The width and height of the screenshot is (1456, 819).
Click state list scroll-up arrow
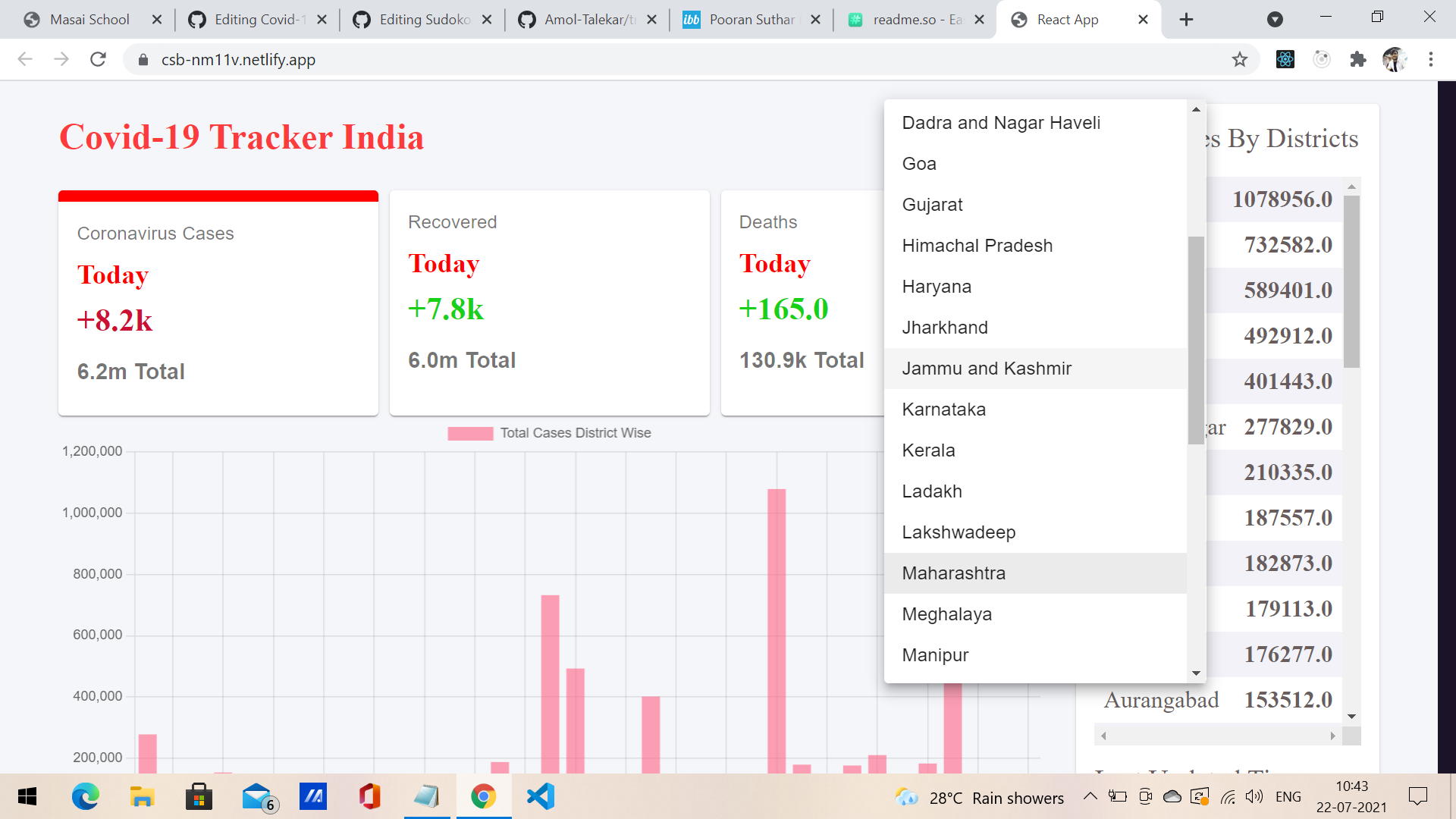click(1196, 109)
